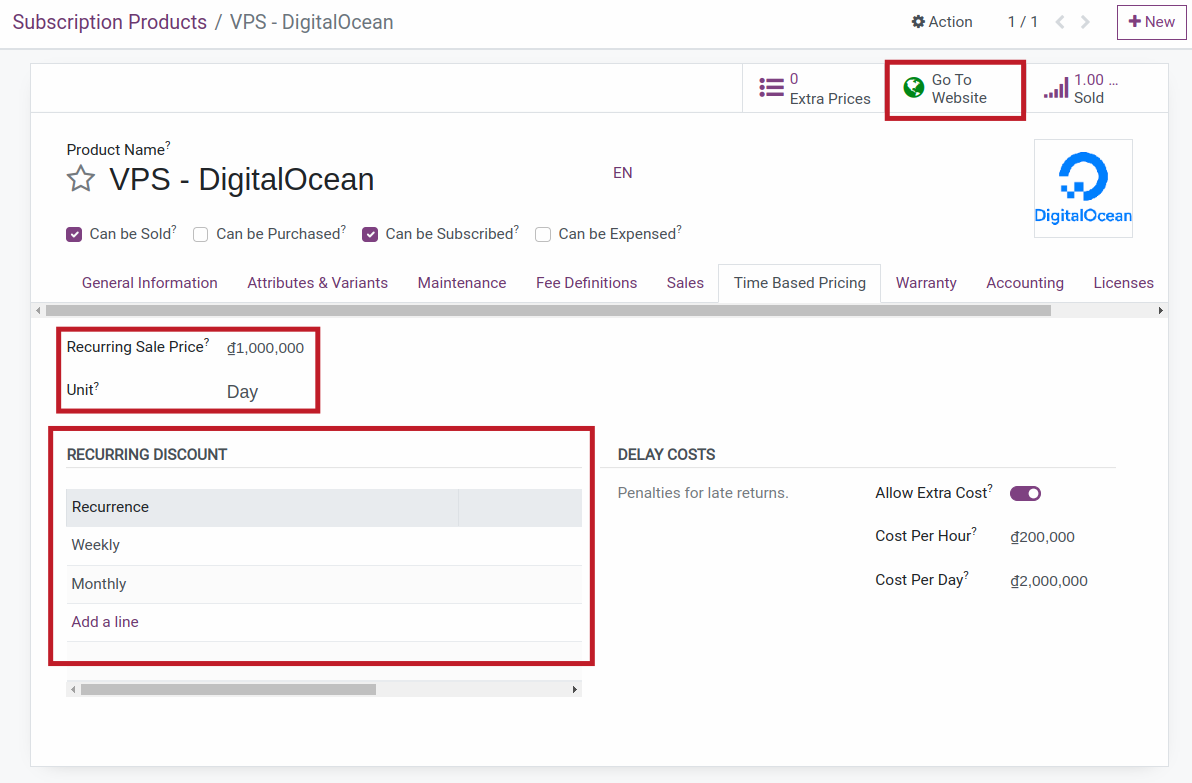
Task: Open the Action gear menu
Action: pyautogui.click(x=942, y=22)
